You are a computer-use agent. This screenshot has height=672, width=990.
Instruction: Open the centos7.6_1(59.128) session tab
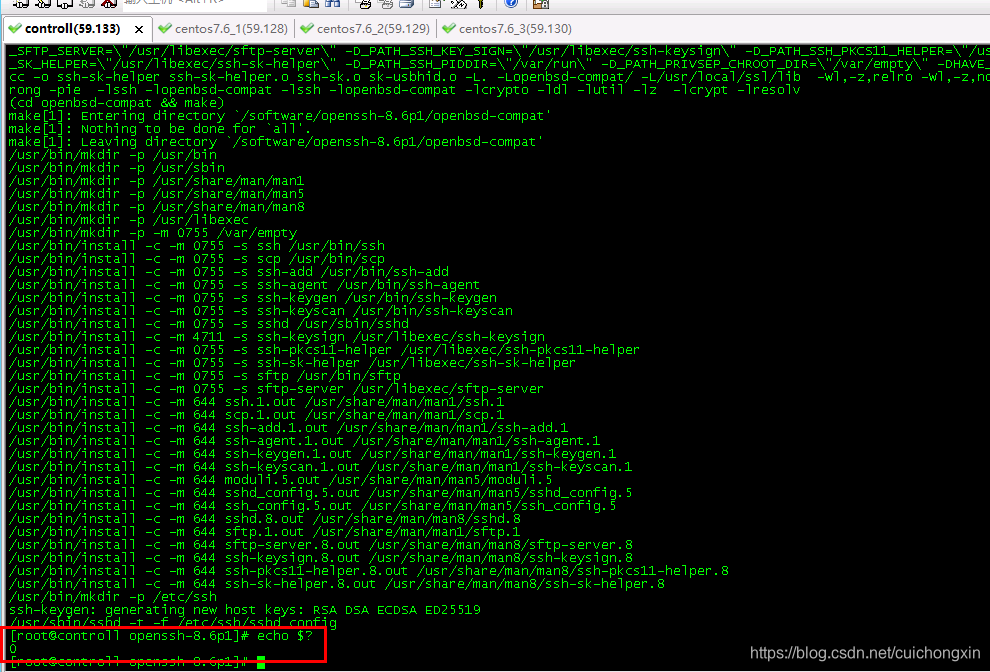point(224,29)
